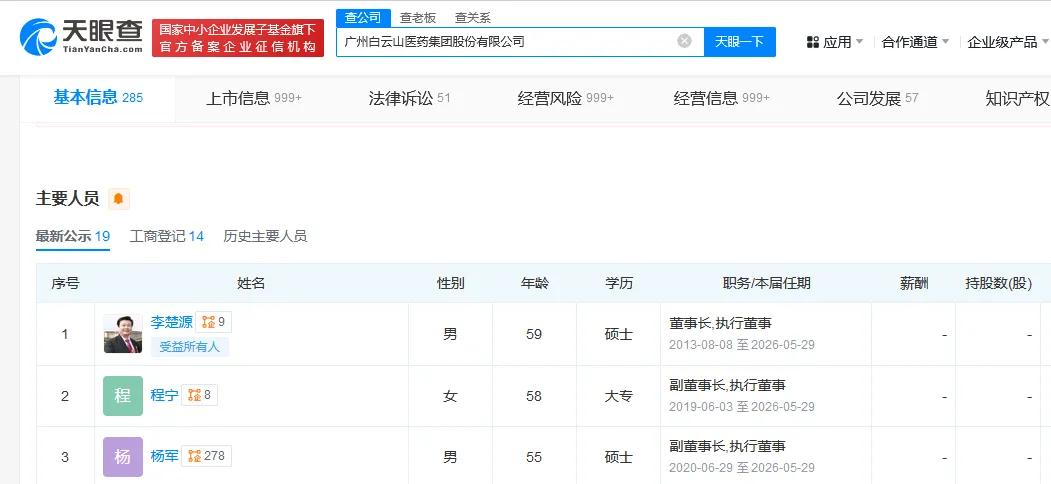Open the 上市信息 tab

(x=254, y=99)
